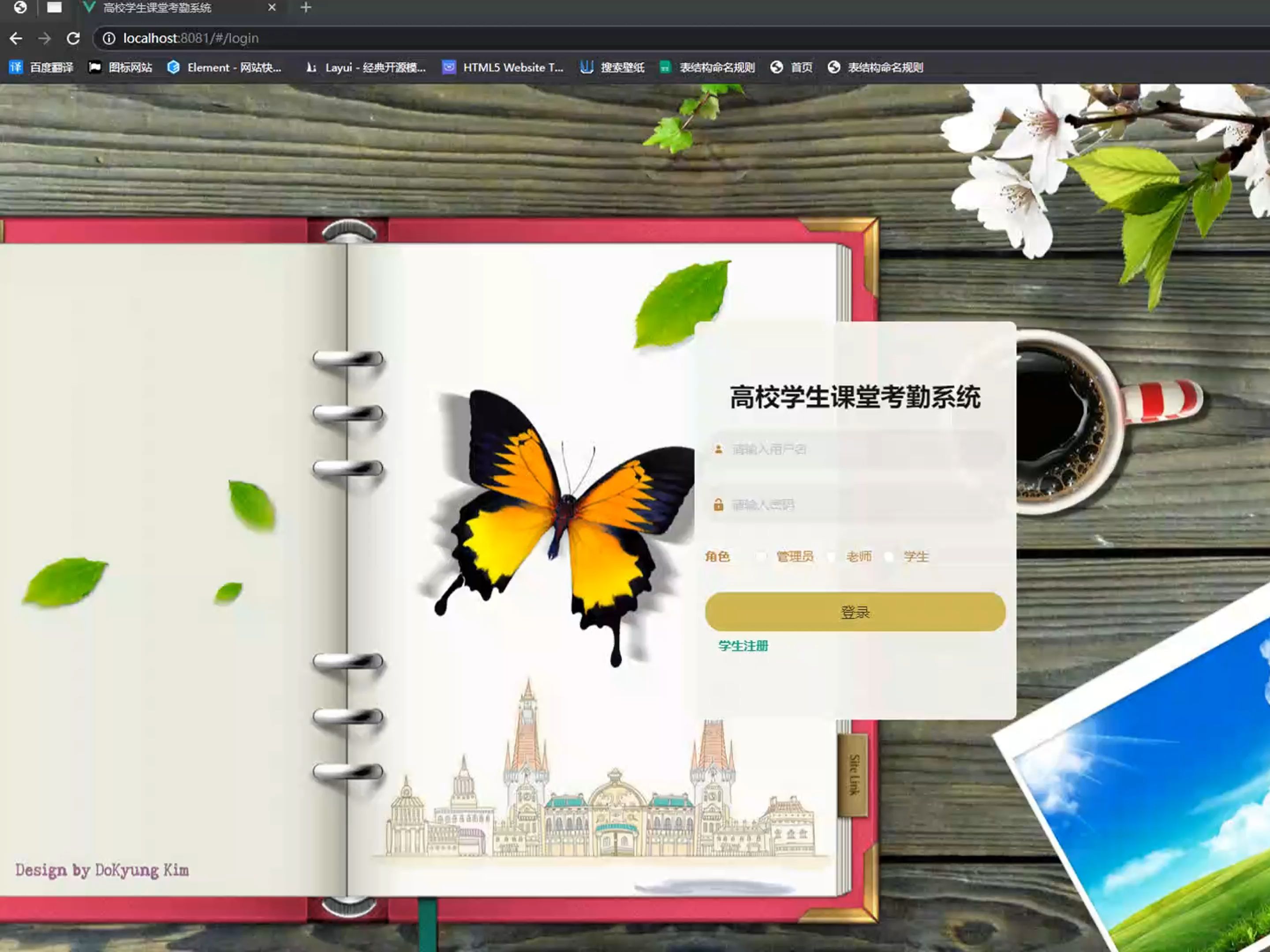1270x952 pixels.
Task: Select the 管理员 role radio button
Action: (x=761, y=557)
